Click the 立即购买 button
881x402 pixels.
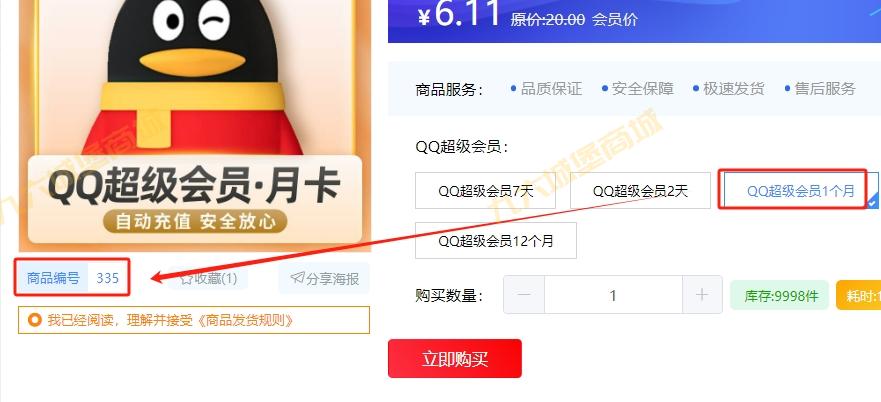point(455,359)
